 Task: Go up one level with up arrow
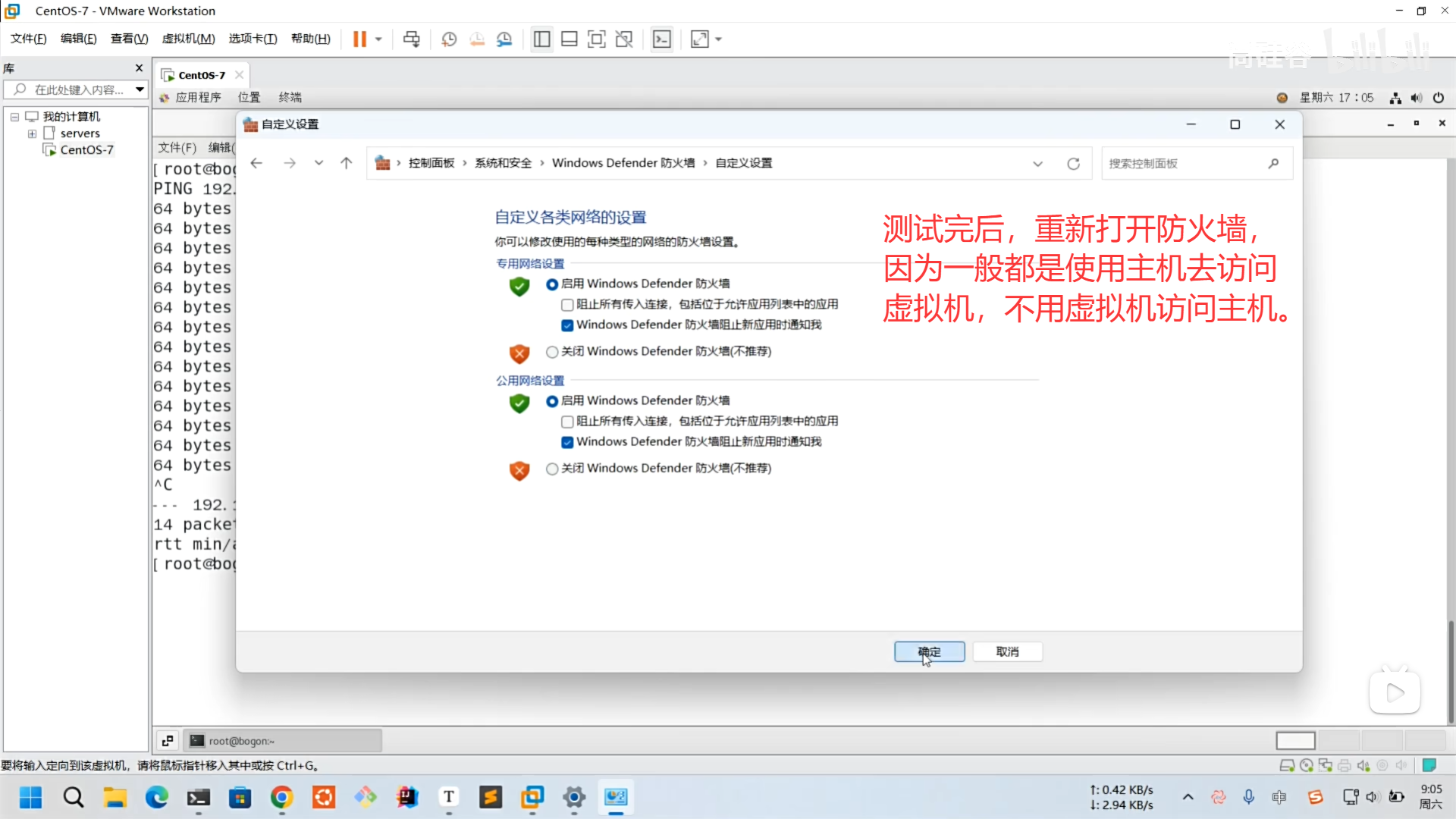pos(347,163)
